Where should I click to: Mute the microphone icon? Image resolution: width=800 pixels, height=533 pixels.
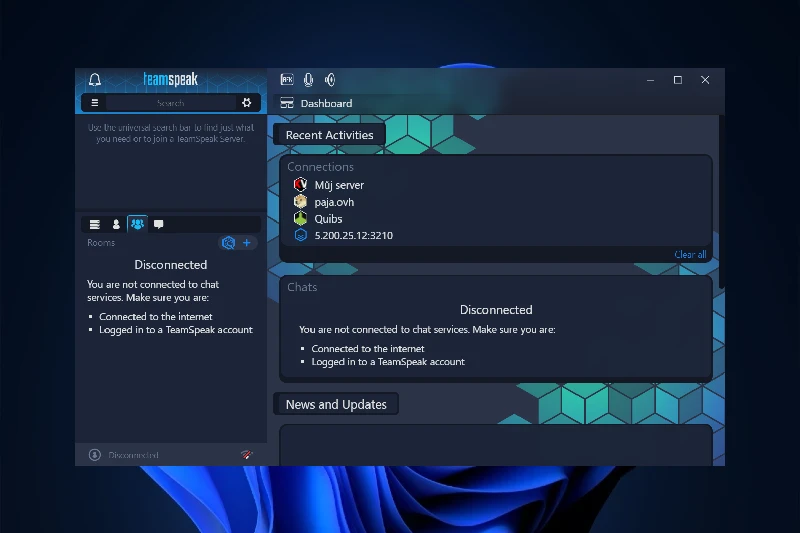click(x=308, y=80)
